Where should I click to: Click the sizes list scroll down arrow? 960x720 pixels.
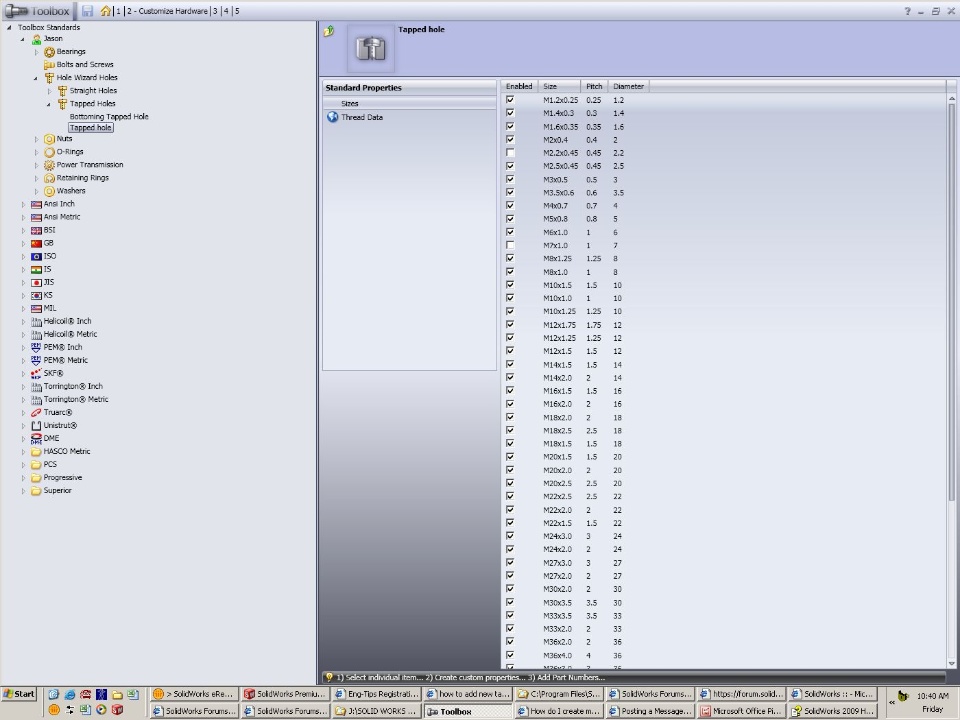pos(951,663)
